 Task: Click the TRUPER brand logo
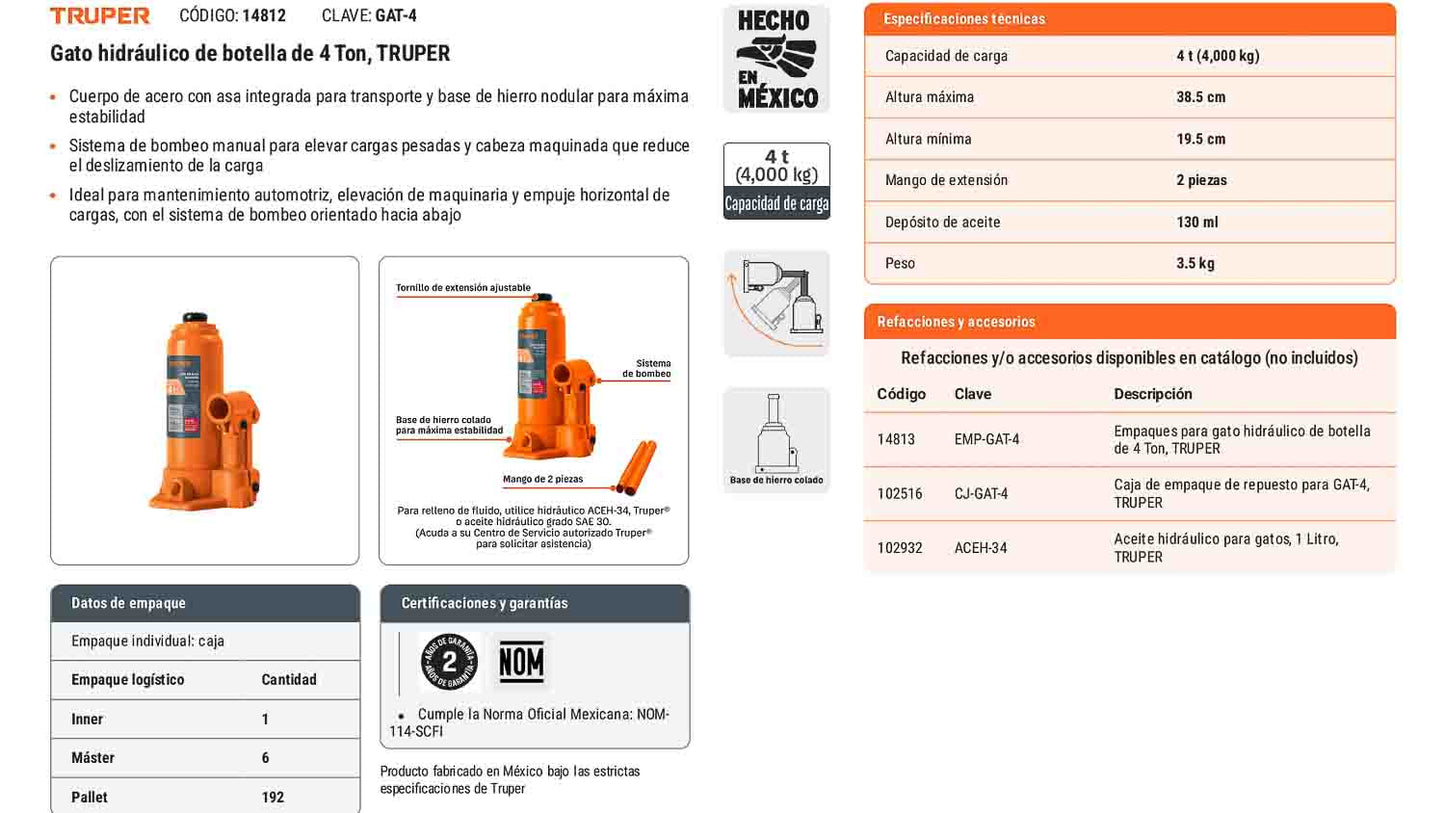(100, 16)
